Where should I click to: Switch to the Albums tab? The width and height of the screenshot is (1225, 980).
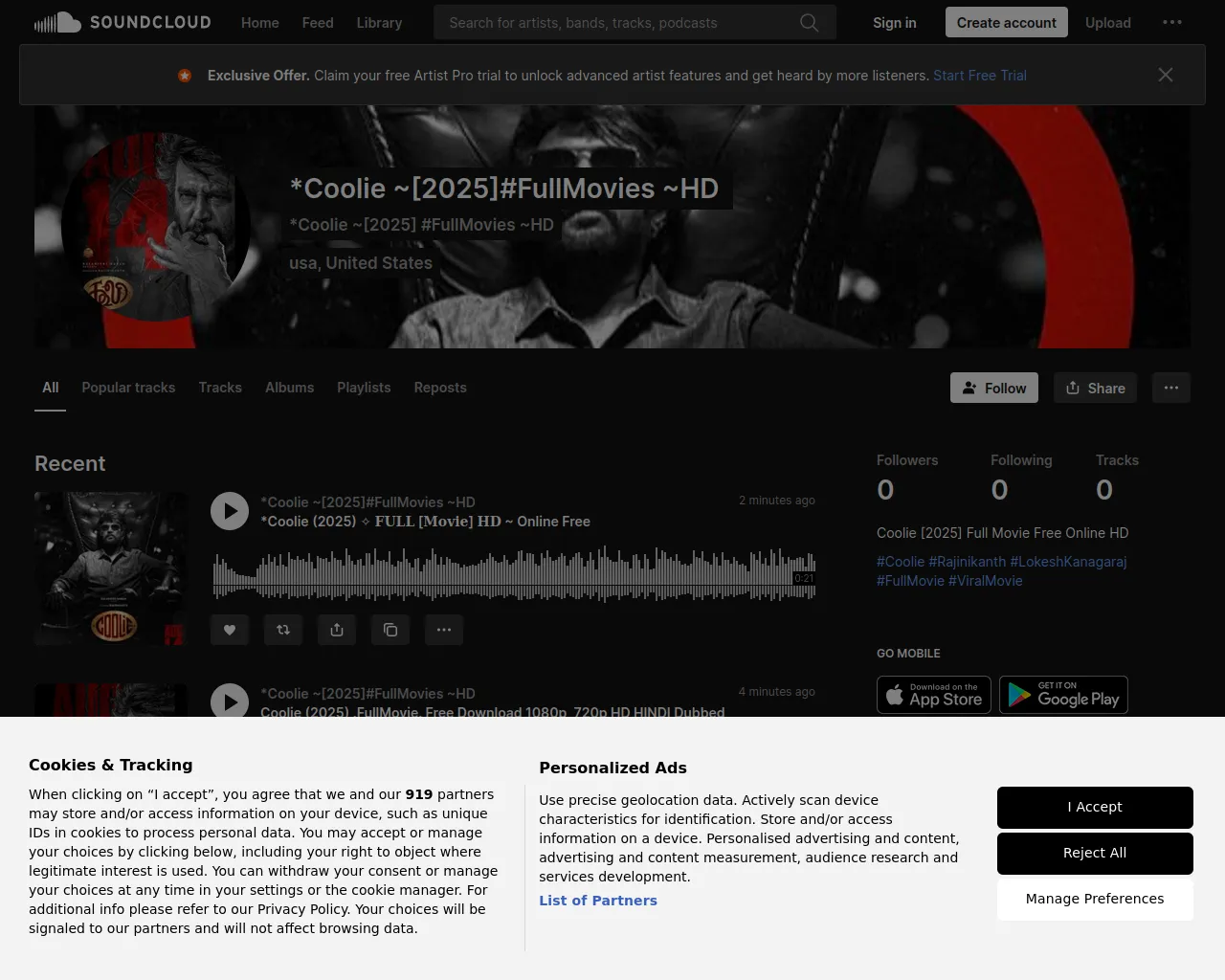click(290, 388)
